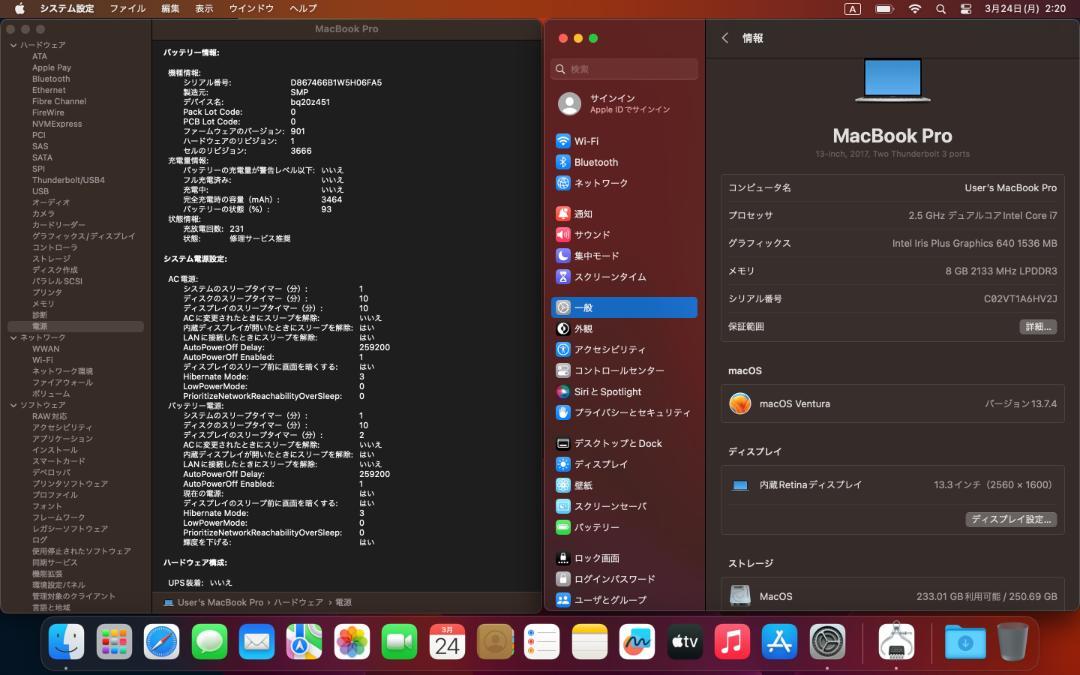Open Control Center from the menu bar
The image size is (1080, 675).
tap(966, 9)
